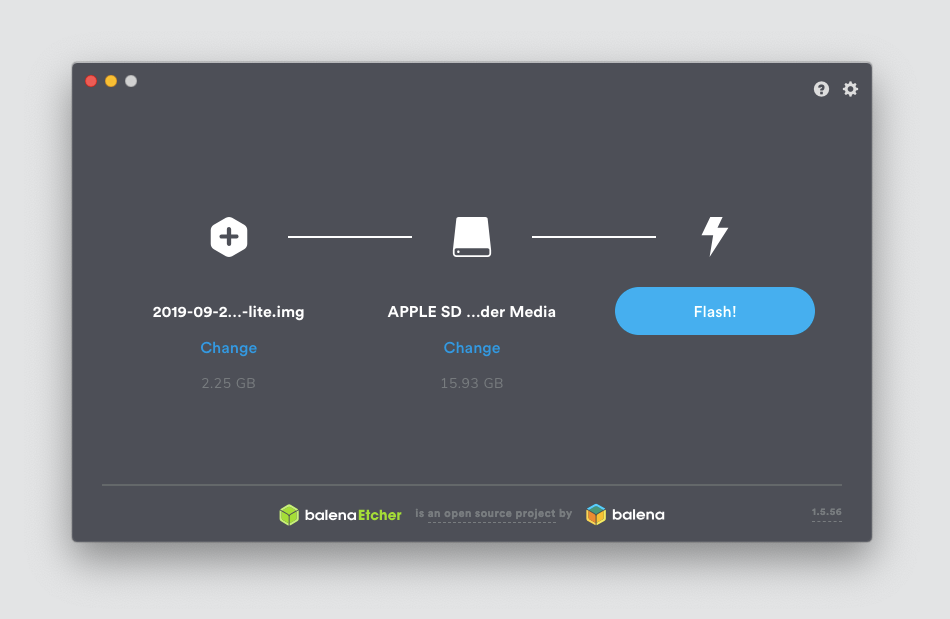Click the version number 1.5.56
The width and height of the screenshot is (950, 619).
coord(826,512)
